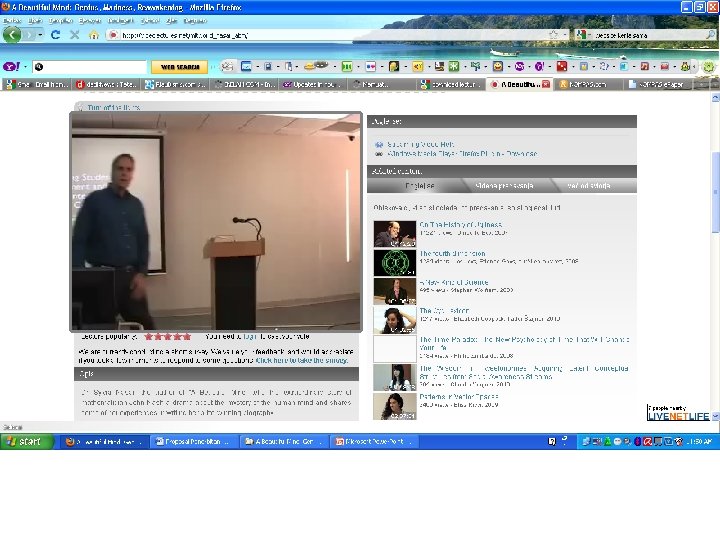This screenshot has width=720, height=540.
Task: Switch to the Updates browser tab
Action: [x=314, y=84]
